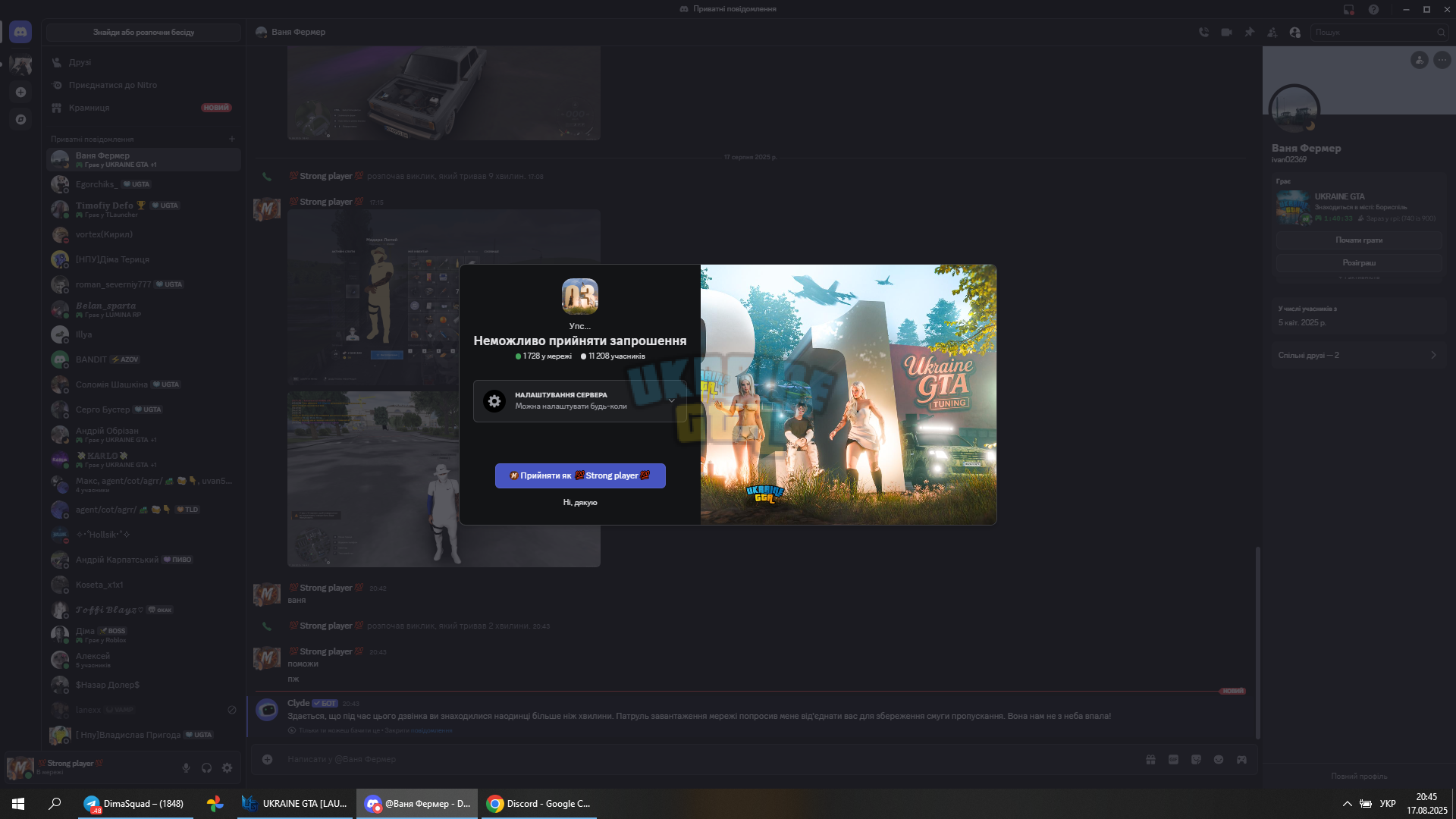Focus the Знайди або розпочни бесіду search
The height and width of the screenshot is (819, 1456).
[144, 33]
